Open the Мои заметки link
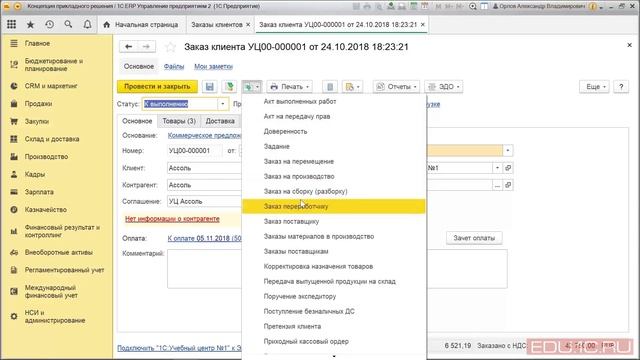This screenshot has height=360, width=640. click(x=213, y=67)
